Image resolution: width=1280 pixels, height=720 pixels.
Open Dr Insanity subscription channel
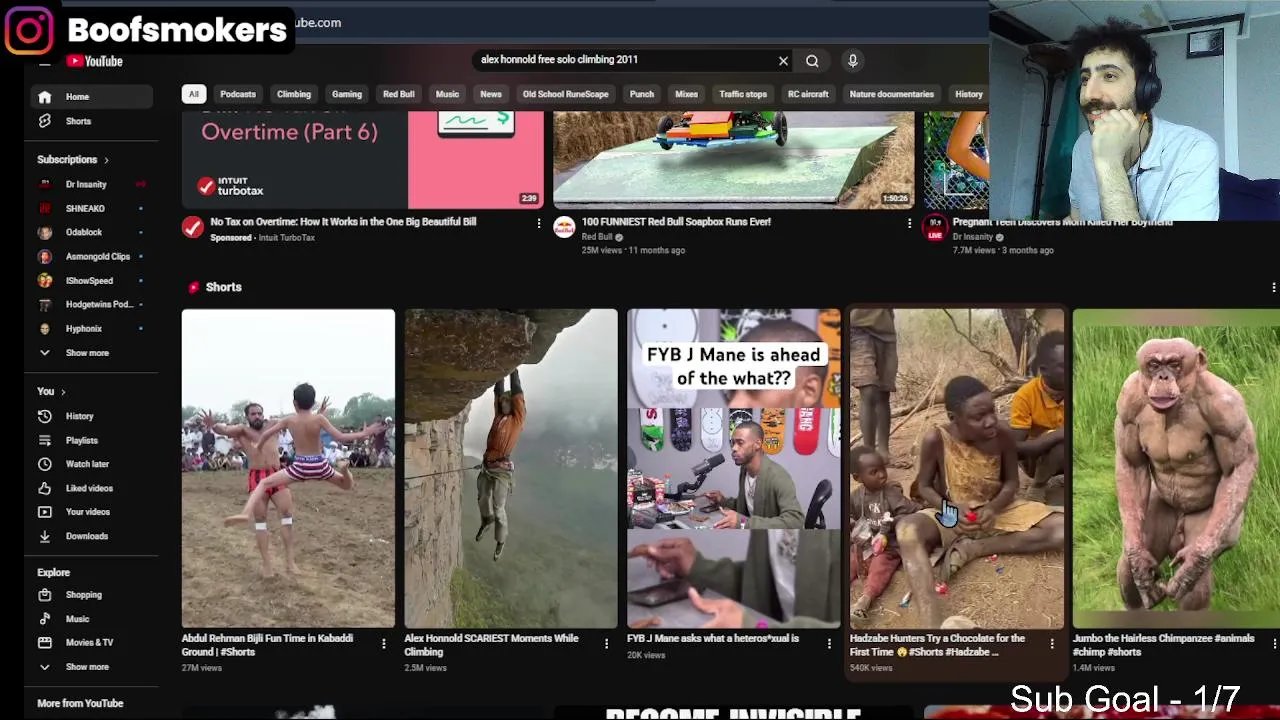pyautogui.click(x=91, y=184)
